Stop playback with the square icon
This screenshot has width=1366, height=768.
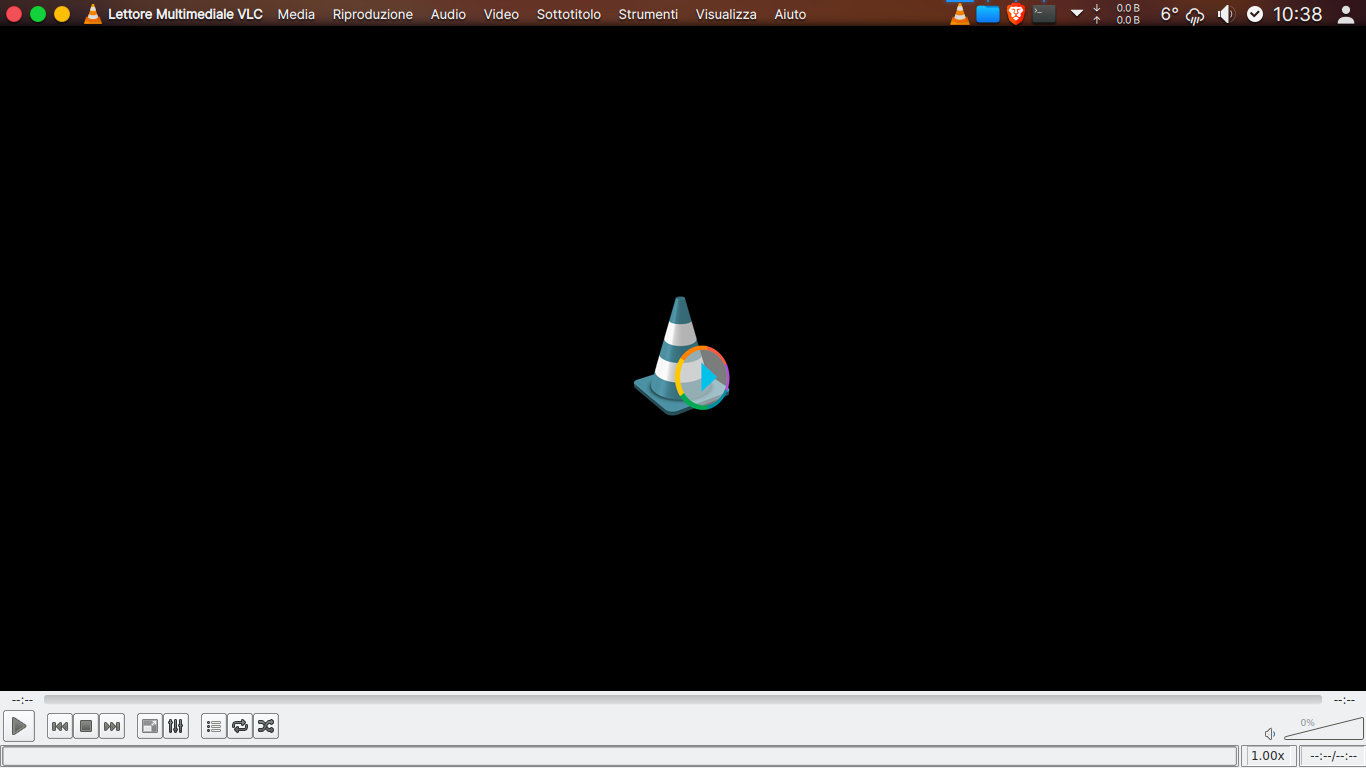click(86, 727)
